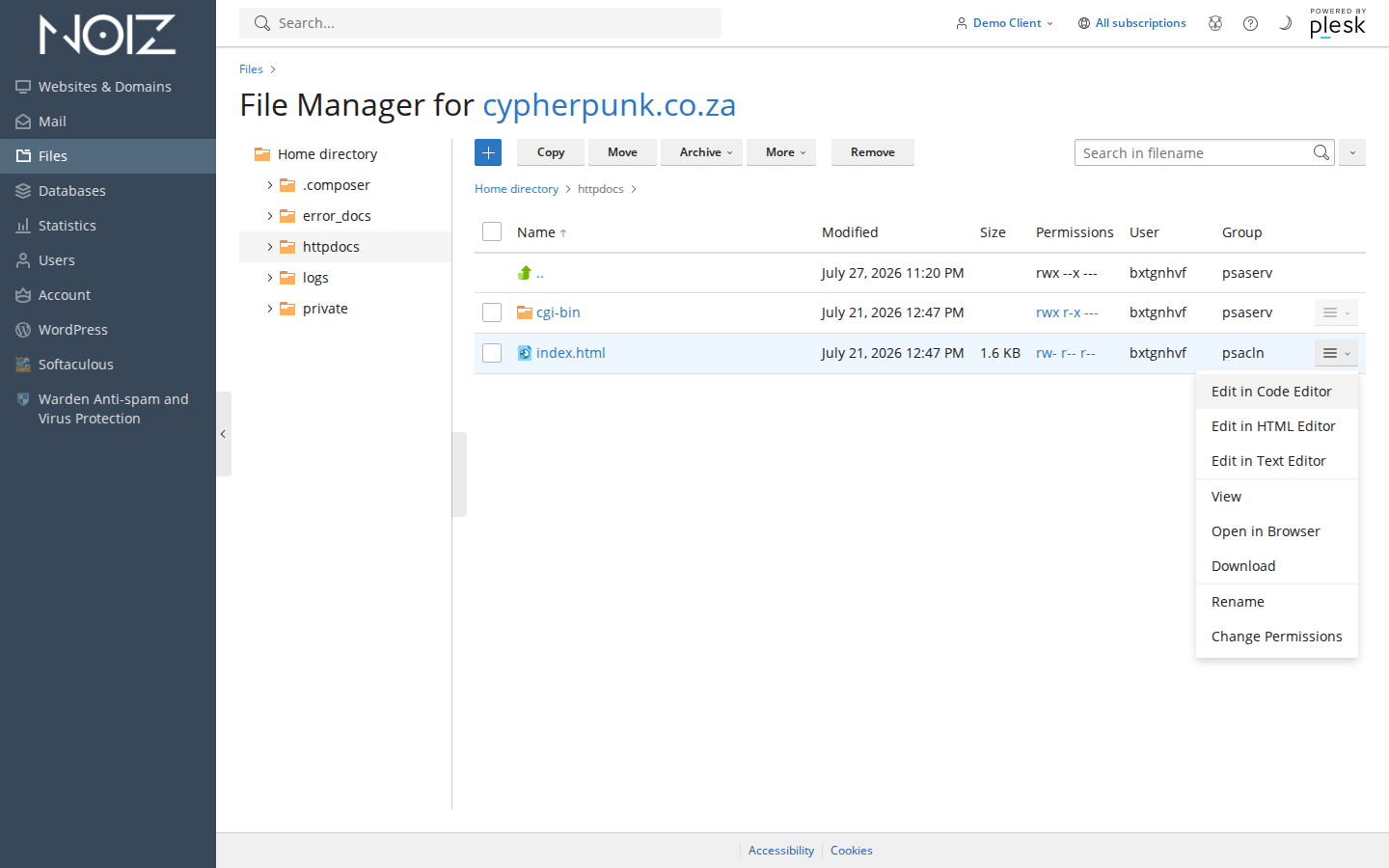Image resolution: width=1389 pixels, height=868 pixels.
Task: Open All subscriptions link
Action: (1140, 23)
